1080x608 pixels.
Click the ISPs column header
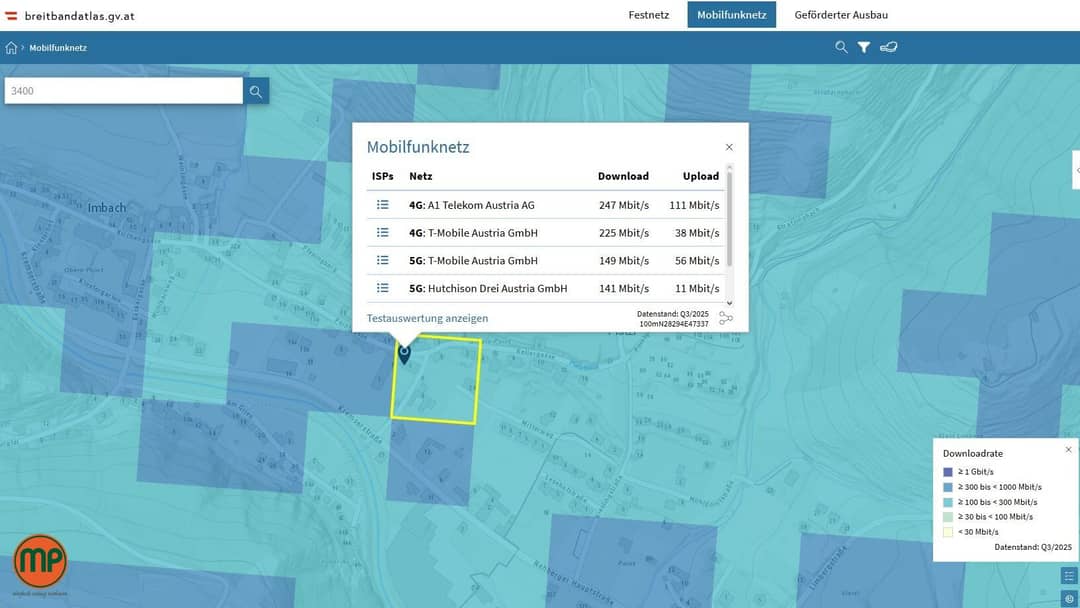click(x=383, y=176)
